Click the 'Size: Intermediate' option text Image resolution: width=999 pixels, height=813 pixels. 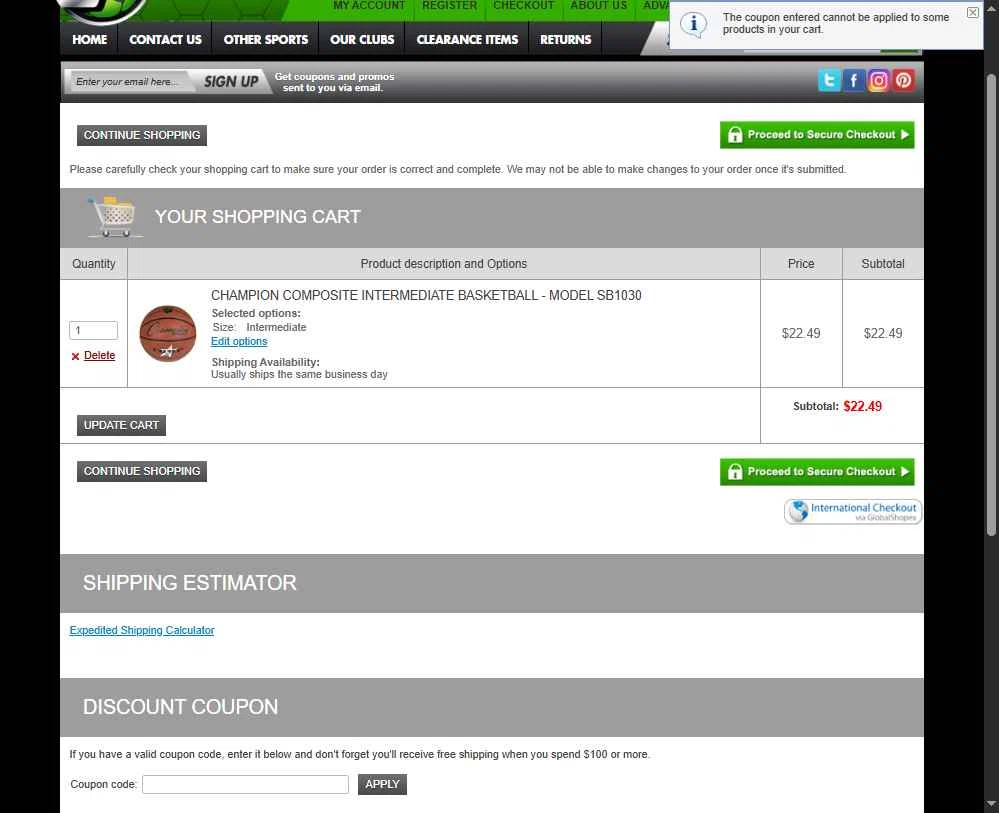(259, 327)
